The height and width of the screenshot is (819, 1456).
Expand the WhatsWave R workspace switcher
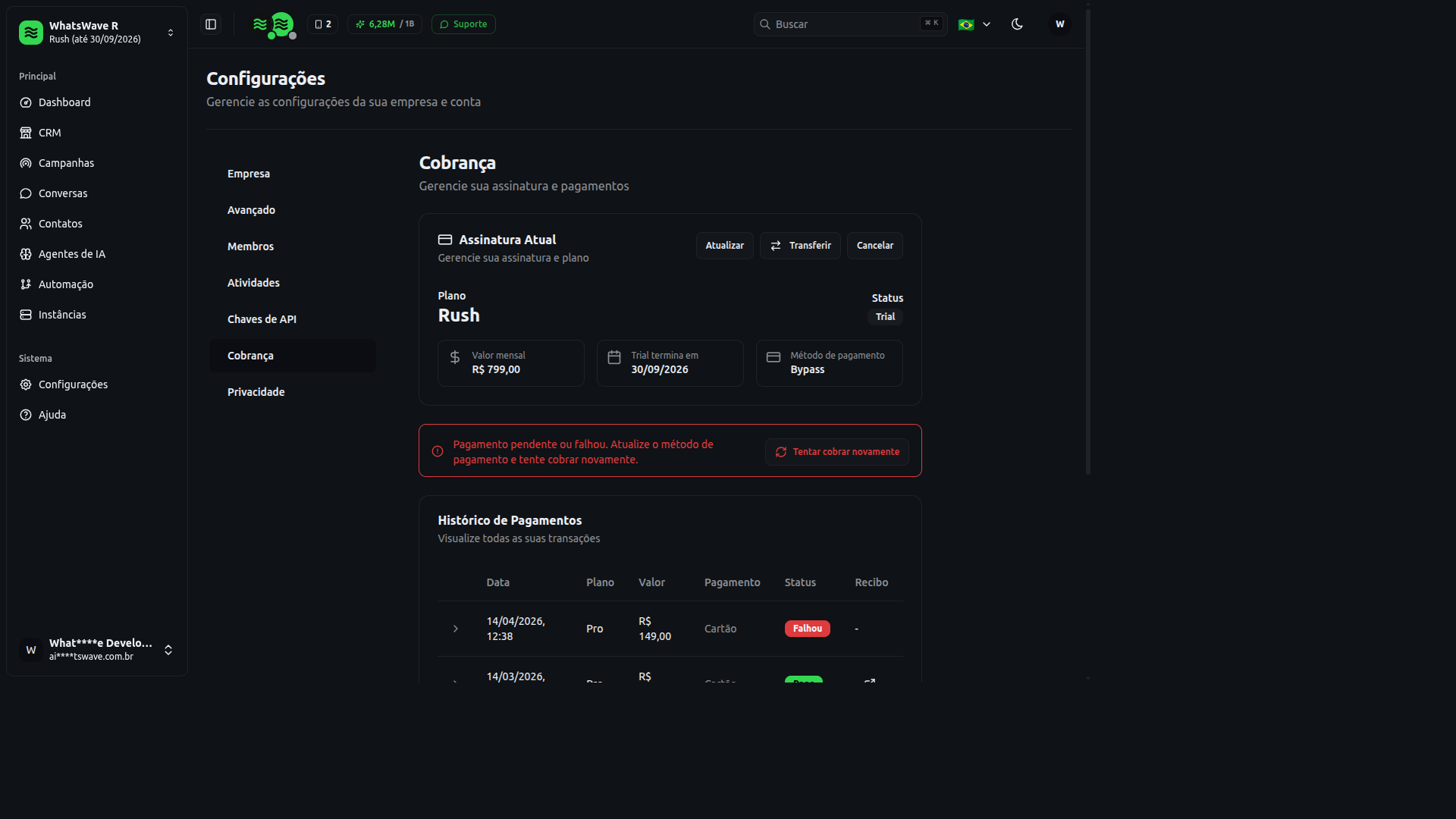tap(97, 33)
